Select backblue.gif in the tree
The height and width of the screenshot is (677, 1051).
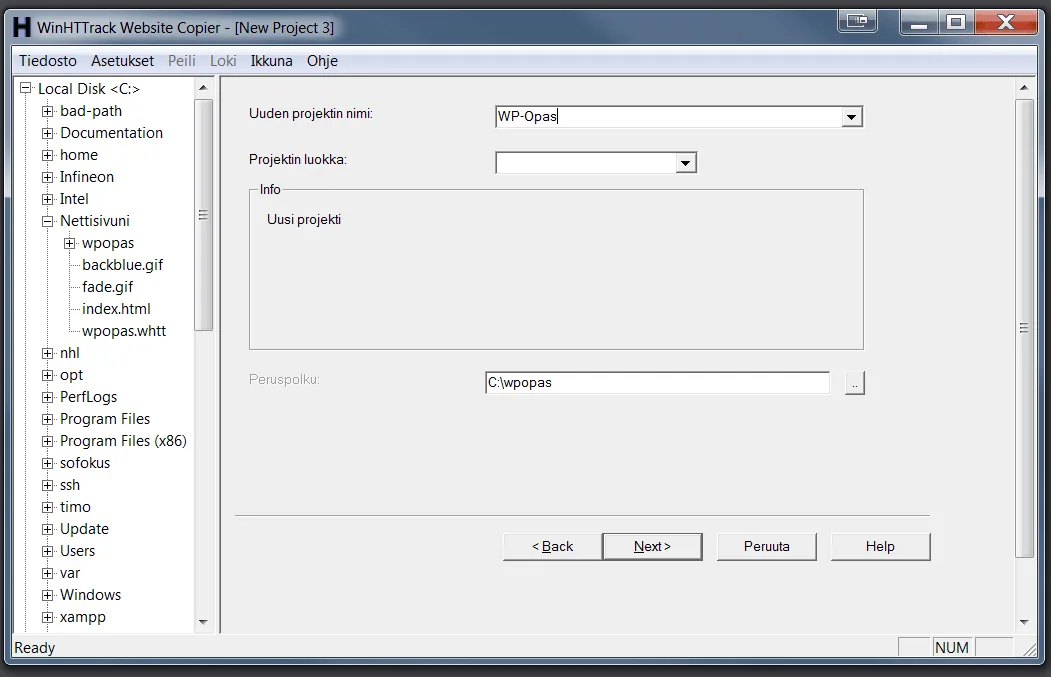123,265
